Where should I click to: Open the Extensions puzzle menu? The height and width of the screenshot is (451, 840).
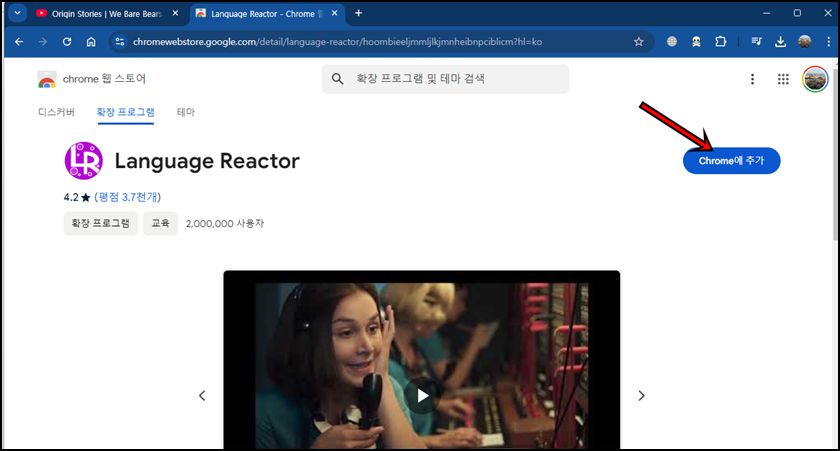(x=721, y=42)
